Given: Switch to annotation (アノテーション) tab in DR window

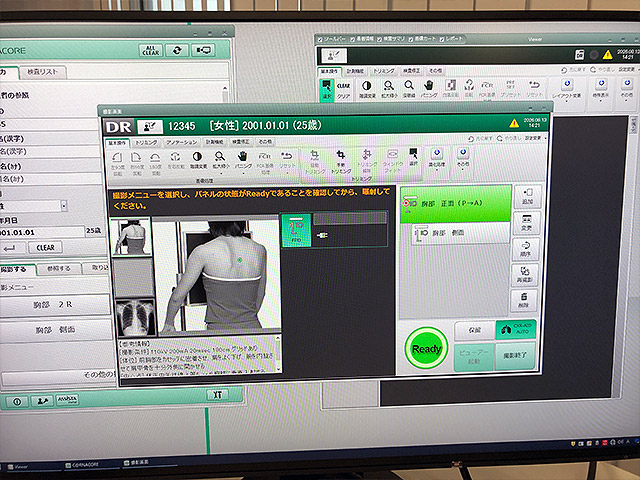Looking at the screenshot, I should [x=181, y=142].
